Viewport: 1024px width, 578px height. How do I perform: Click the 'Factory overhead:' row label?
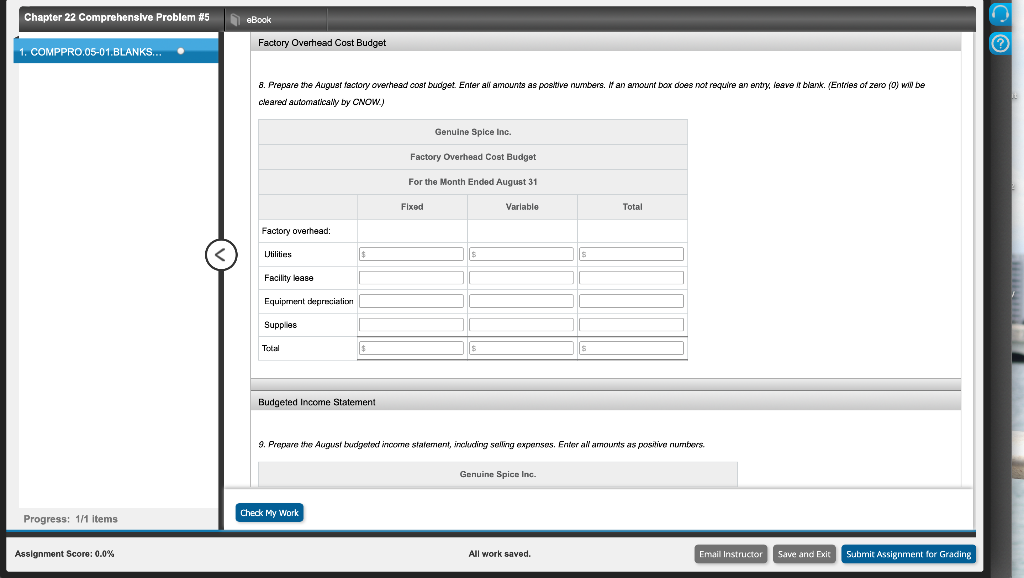tap(296, 231)
